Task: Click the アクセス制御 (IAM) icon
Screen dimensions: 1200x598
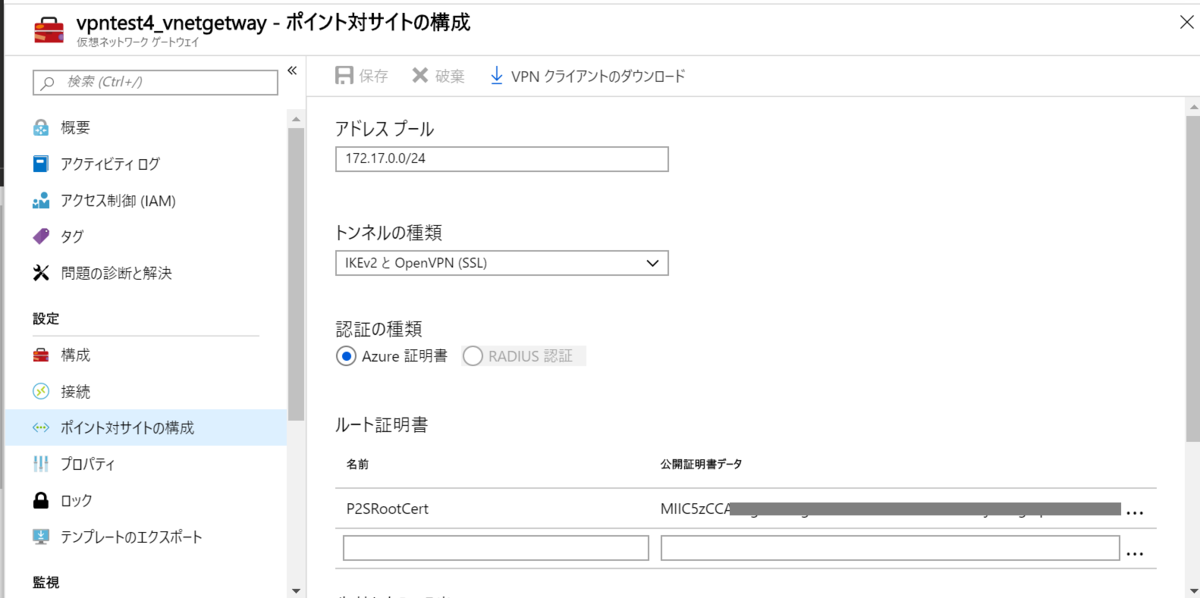Action: 41,201
